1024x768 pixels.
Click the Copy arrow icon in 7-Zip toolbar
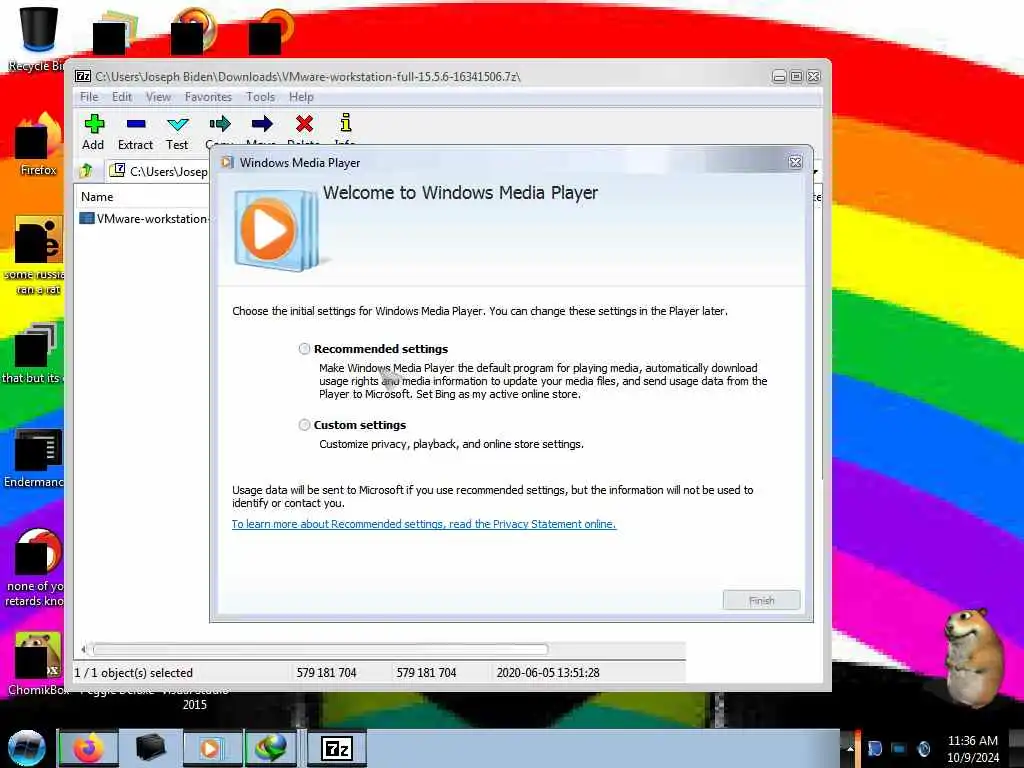tap(220, 124)
